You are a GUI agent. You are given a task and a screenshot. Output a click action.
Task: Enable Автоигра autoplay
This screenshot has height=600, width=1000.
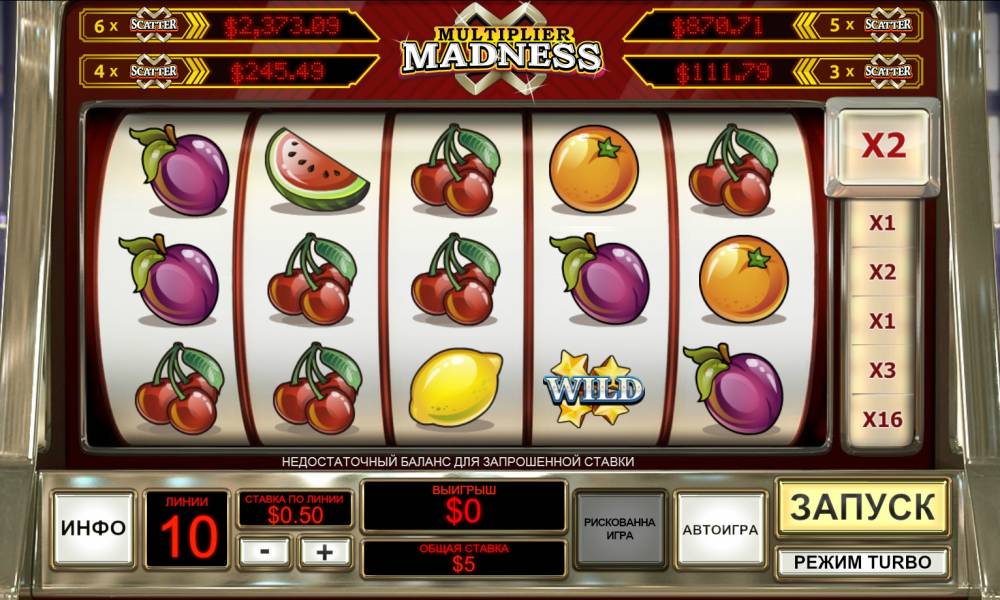point(721,529)
